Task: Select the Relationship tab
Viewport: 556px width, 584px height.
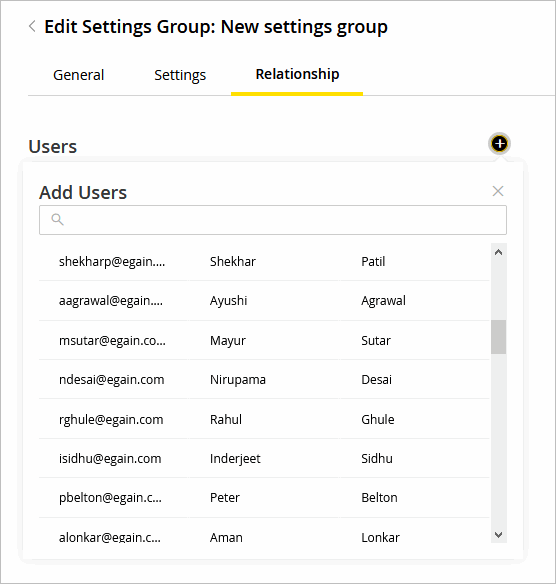Action: point(297,74)
